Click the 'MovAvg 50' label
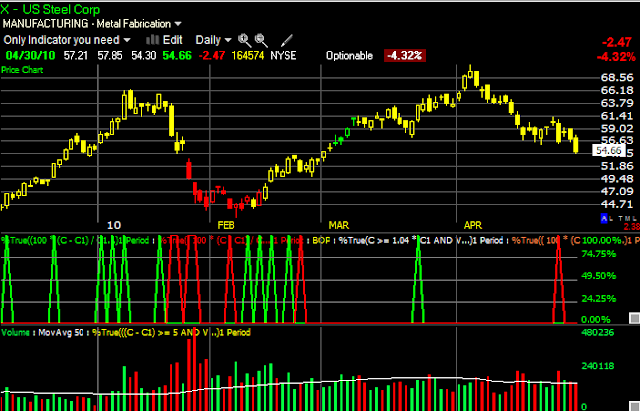 60,333
